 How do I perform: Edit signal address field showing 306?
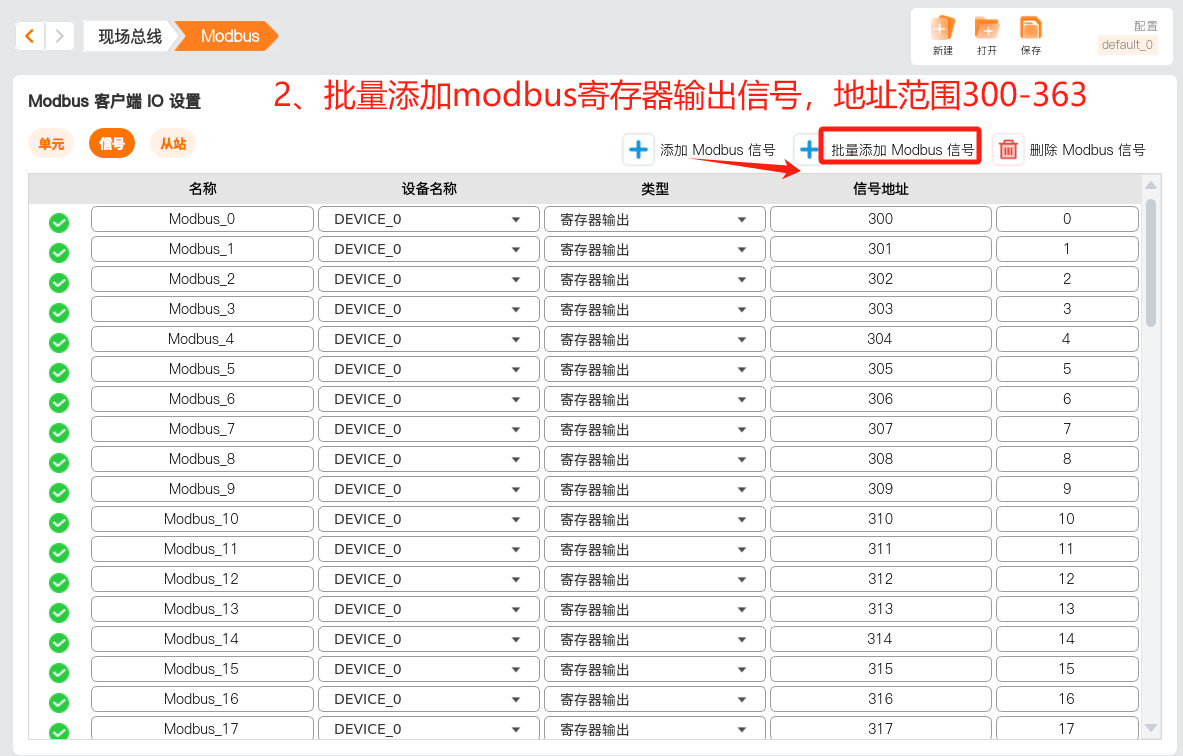coord(880,399)
